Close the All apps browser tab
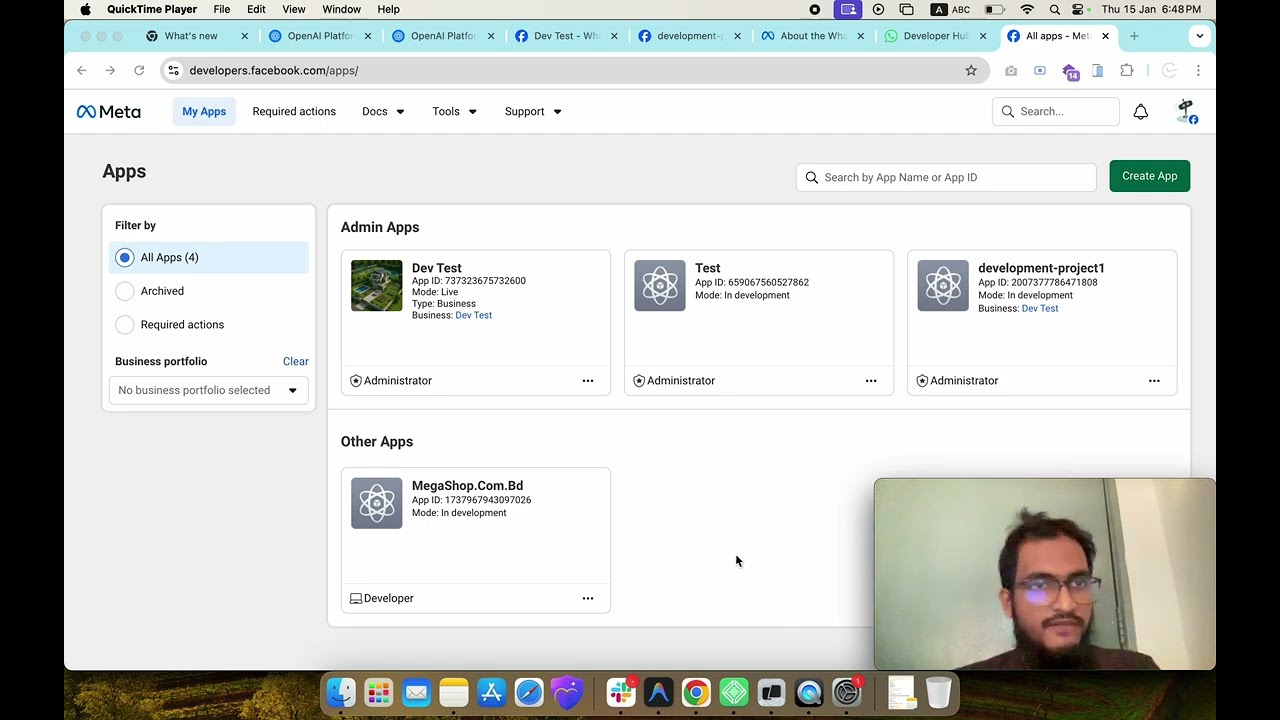The width and height of the screenshot is (1280, 720). 1105,36
